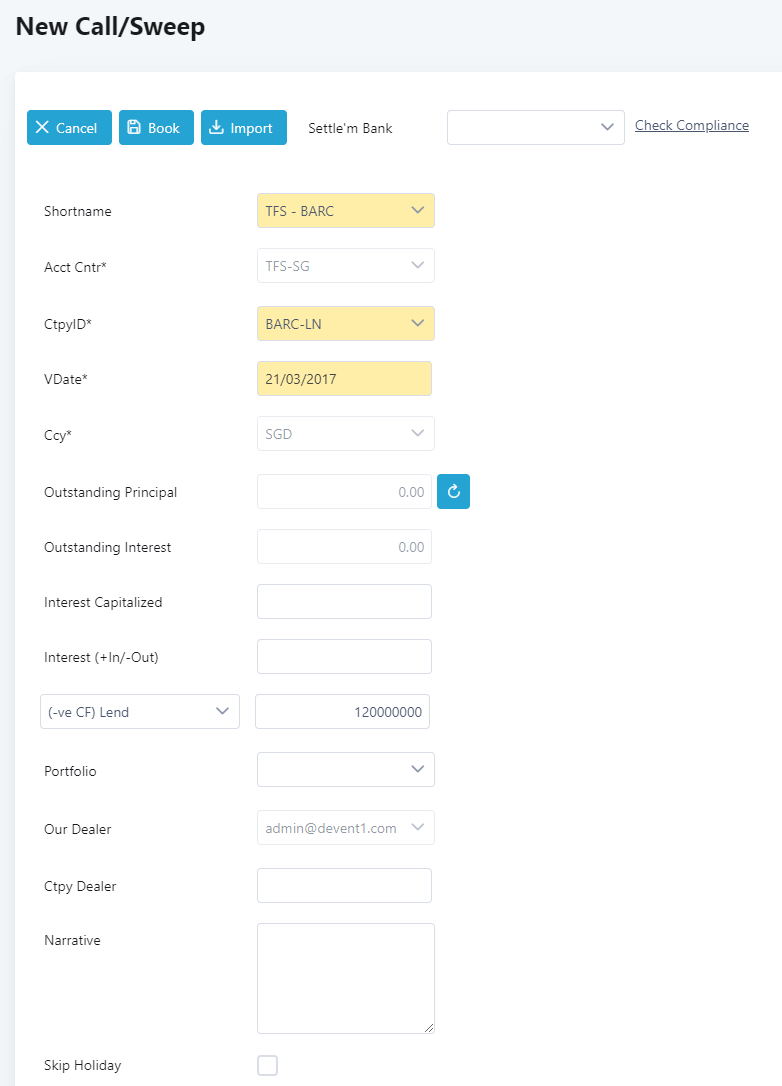Click the Cancel button
The height and width of the screenshot is (1086, 782).
69,128
